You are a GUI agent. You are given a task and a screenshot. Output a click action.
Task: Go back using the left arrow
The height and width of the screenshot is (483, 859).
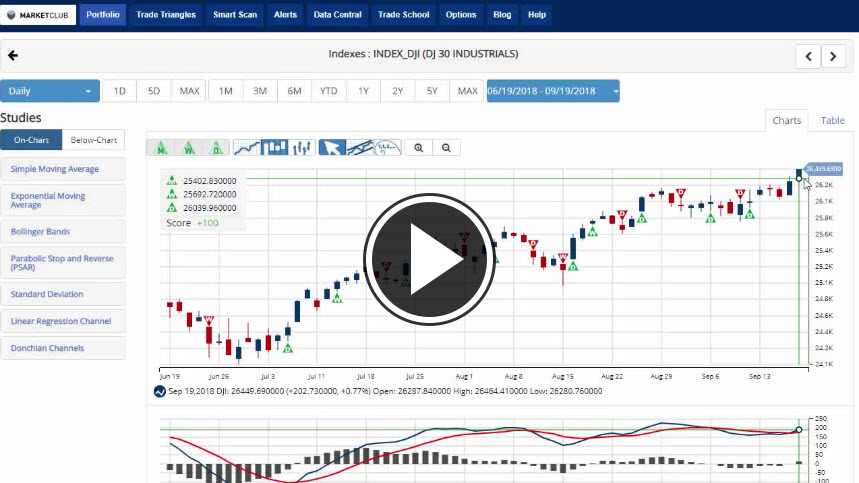(x=13, y=55)
